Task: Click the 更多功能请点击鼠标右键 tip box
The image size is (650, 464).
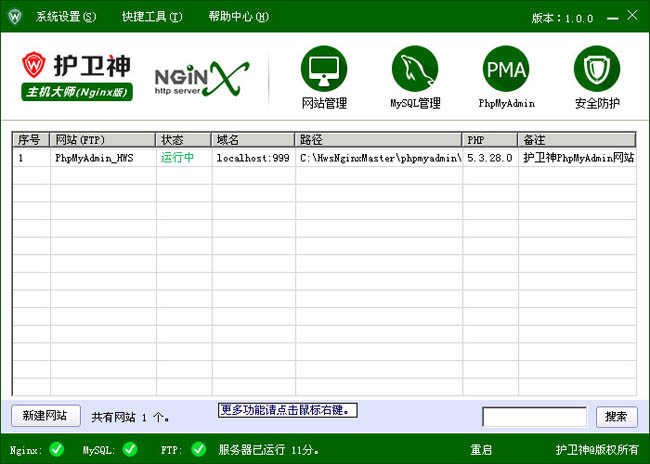Action: [x=288, y=410]
